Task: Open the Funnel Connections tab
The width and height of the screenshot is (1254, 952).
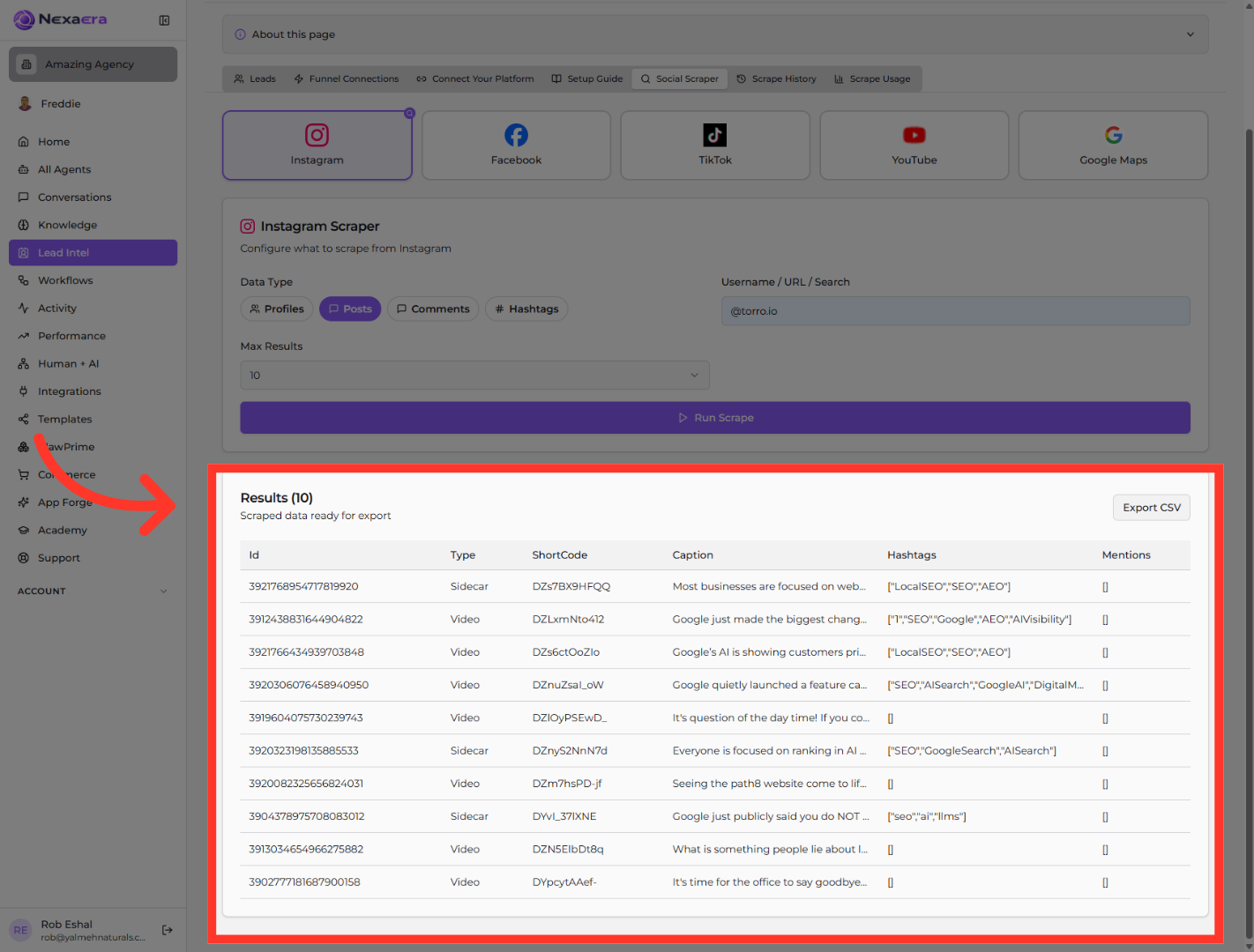Action: [347, 79]
